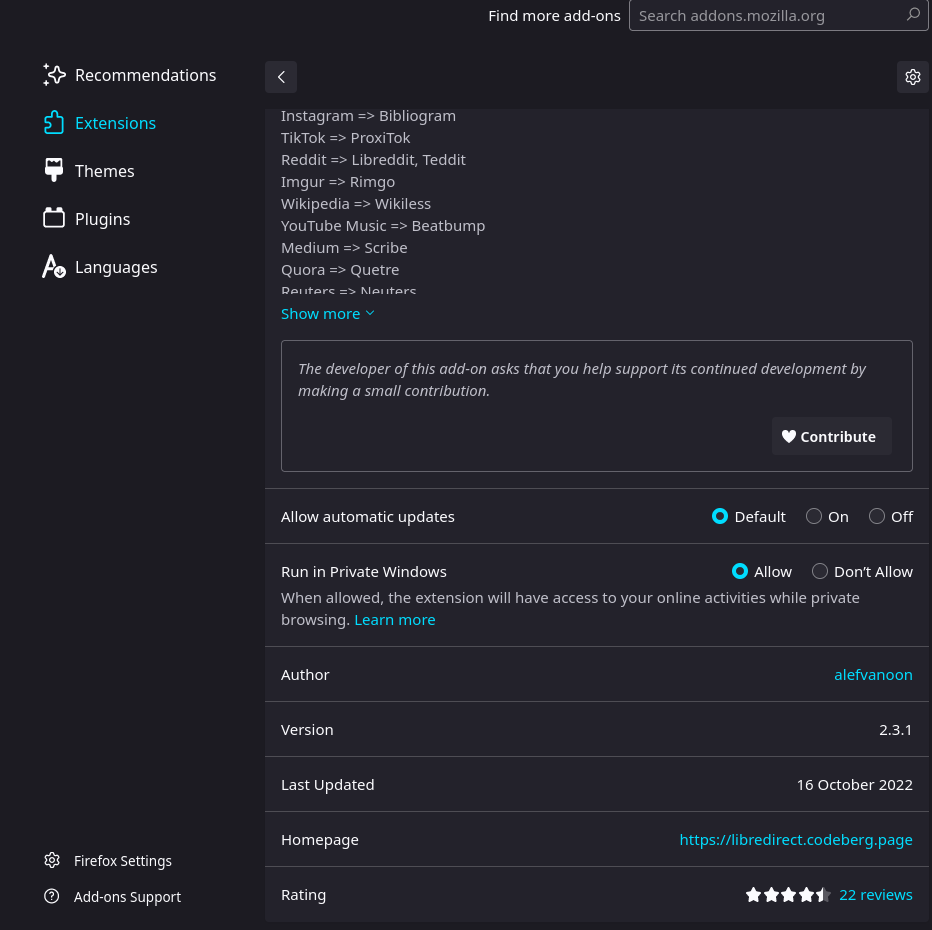Image resolution: width=932 pixels, height=930 pixels.
Task: Turn automatic updates Off
Action: click(x=877, y=516)
